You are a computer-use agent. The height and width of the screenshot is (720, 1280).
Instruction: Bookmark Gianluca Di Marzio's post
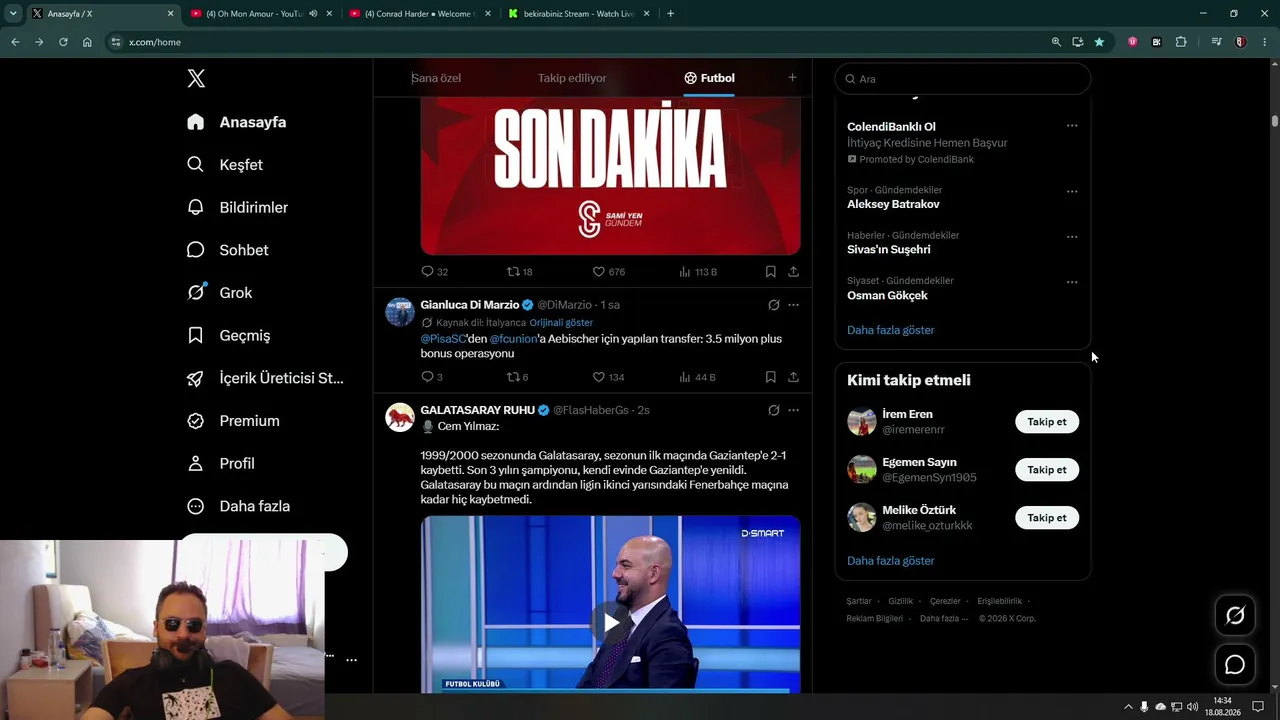click(x=770, y=377)
